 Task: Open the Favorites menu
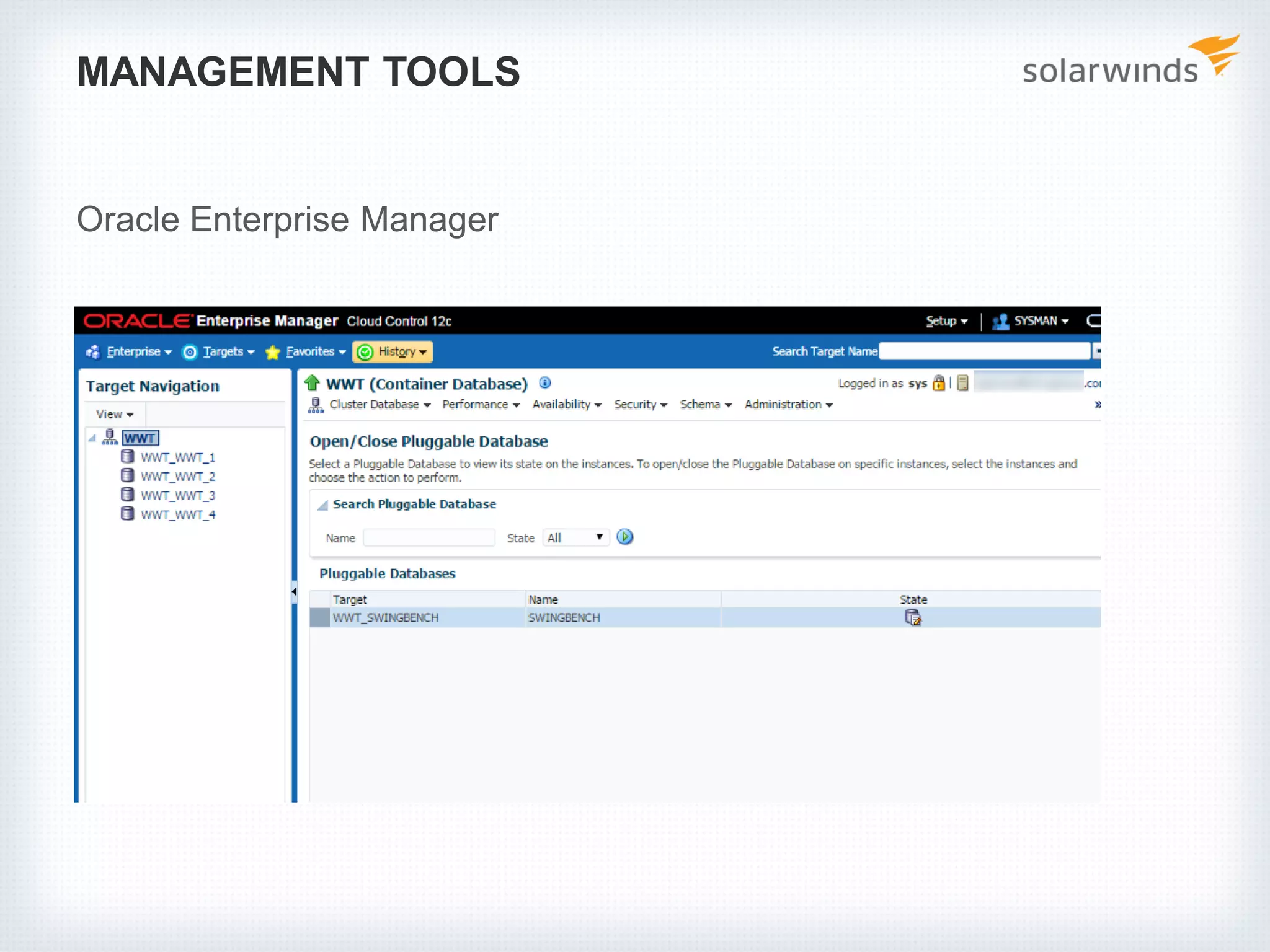316,352
